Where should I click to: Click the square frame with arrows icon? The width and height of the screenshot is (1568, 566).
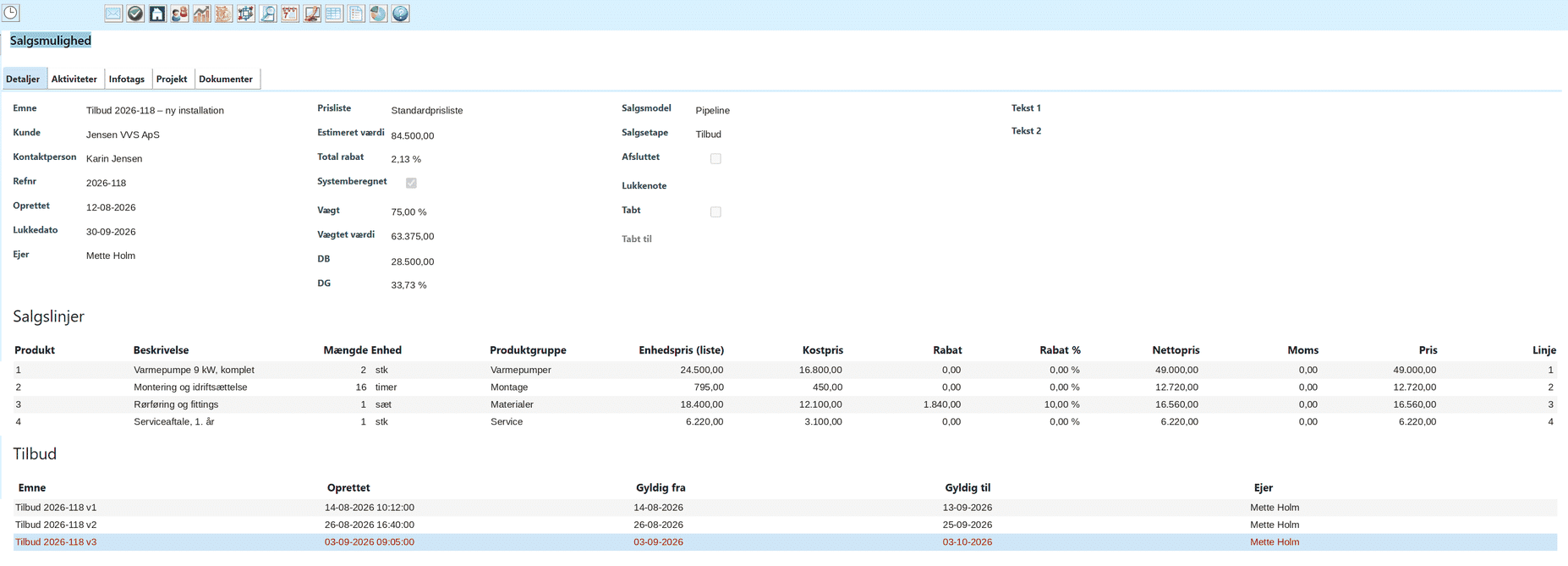[x=245, y=14]
